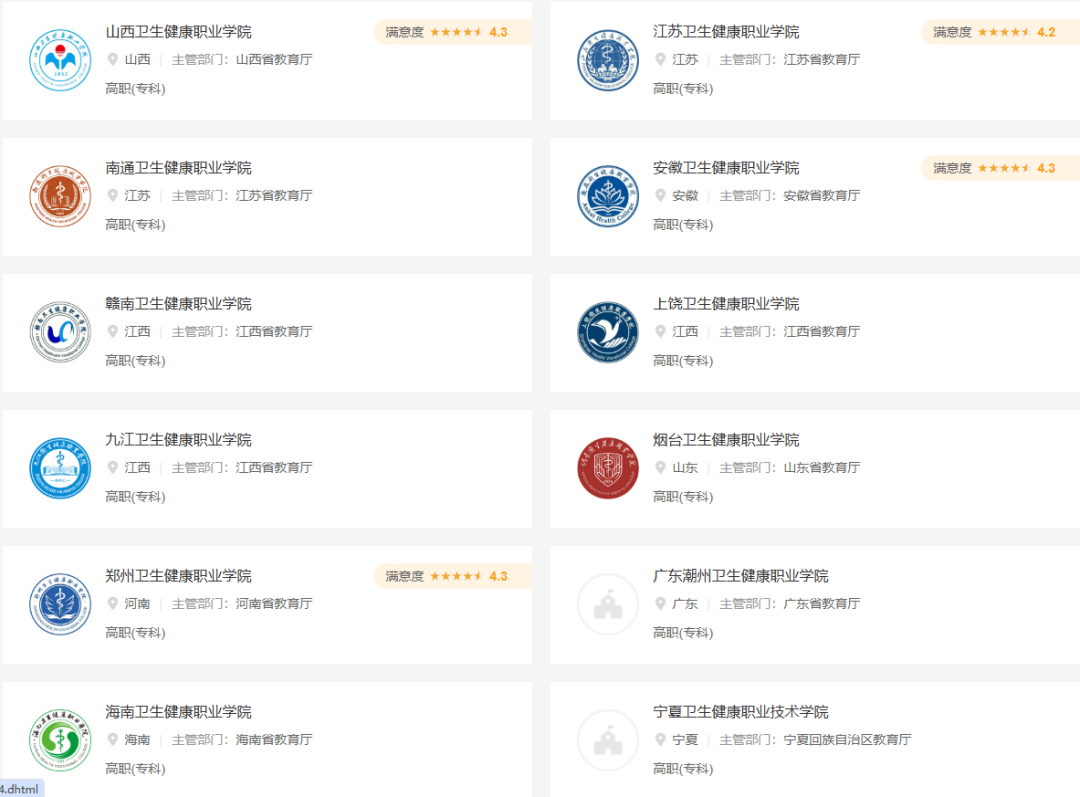Click the location pin in 赣南卫生健康职业学院 card
This screenshot has height=797, width=1080.
(113, 331)
